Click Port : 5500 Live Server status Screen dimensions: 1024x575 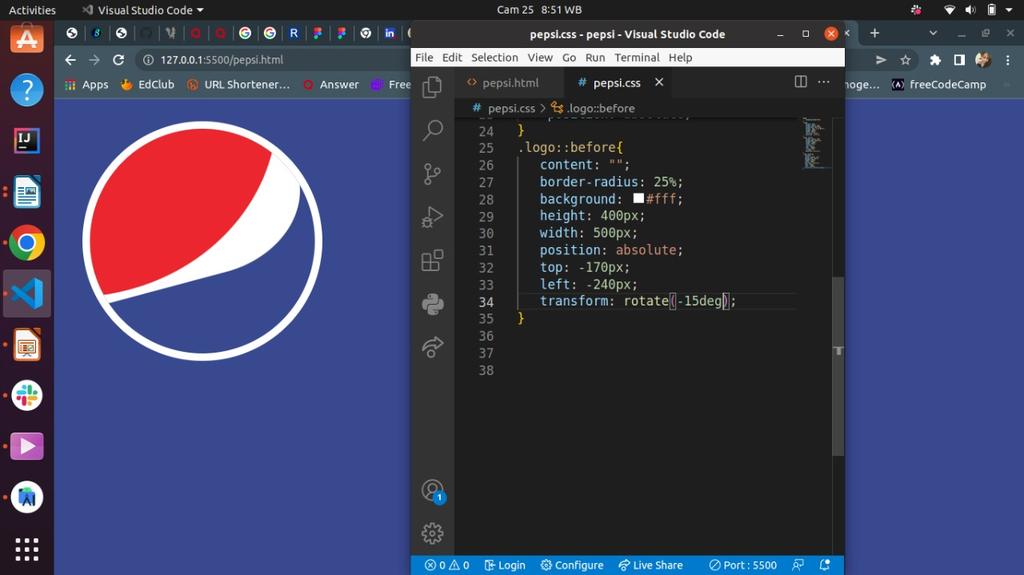(743, 565)
